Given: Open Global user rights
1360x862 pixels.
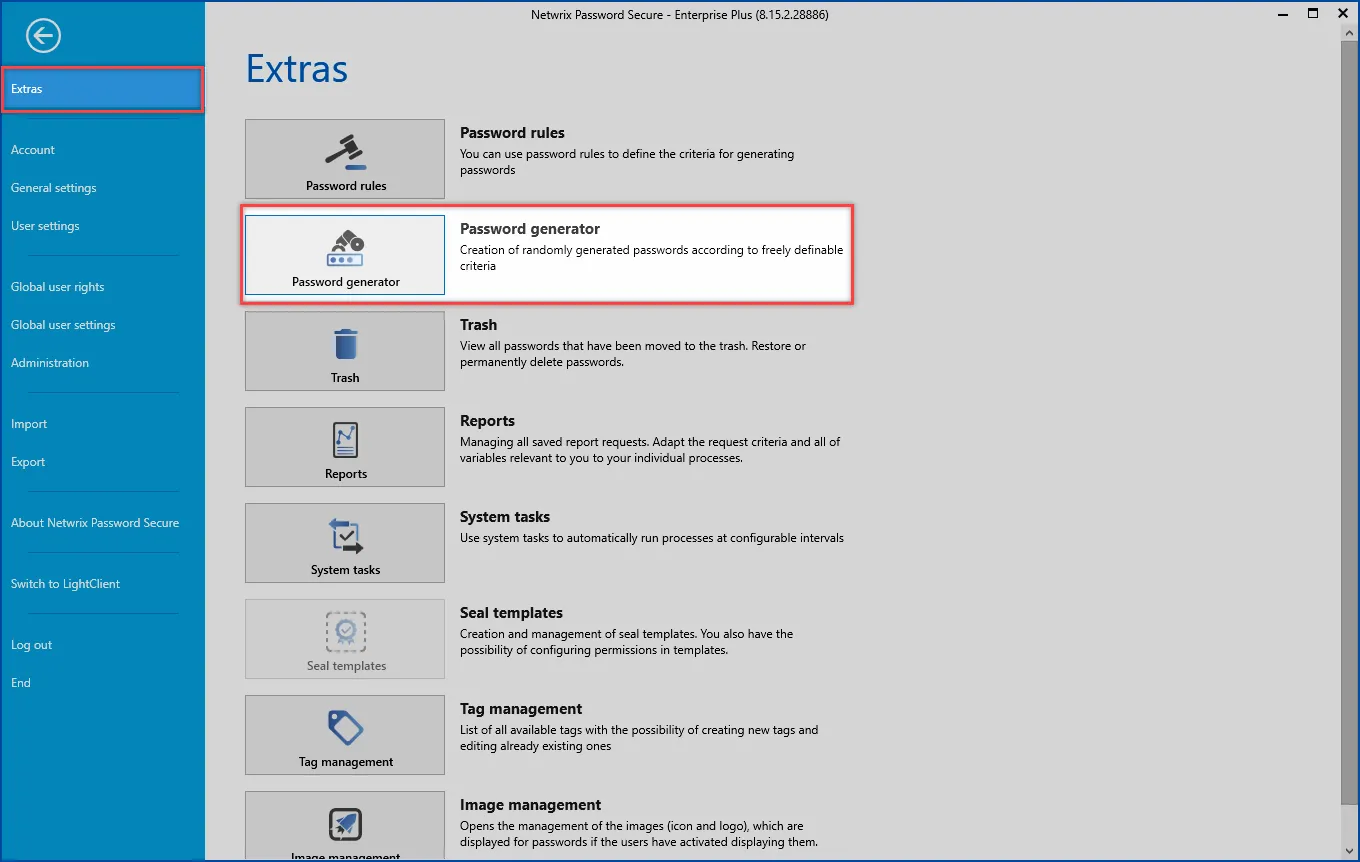Looking at the screenshot, I should point(58,287).
